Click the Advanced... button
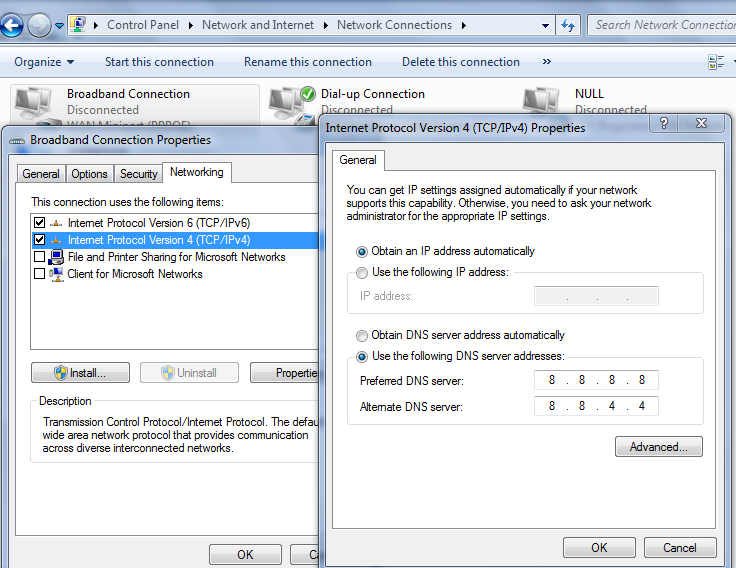736x568 pixels. tap(659, 446)
